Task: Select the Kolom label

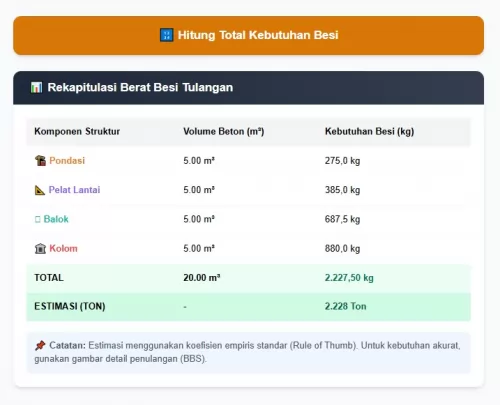Action: pyautogui.click(x=63, y=249)
